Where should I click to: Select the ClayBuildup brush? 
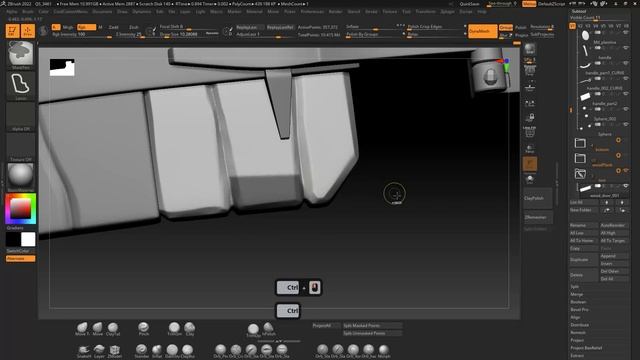(187, 351)
